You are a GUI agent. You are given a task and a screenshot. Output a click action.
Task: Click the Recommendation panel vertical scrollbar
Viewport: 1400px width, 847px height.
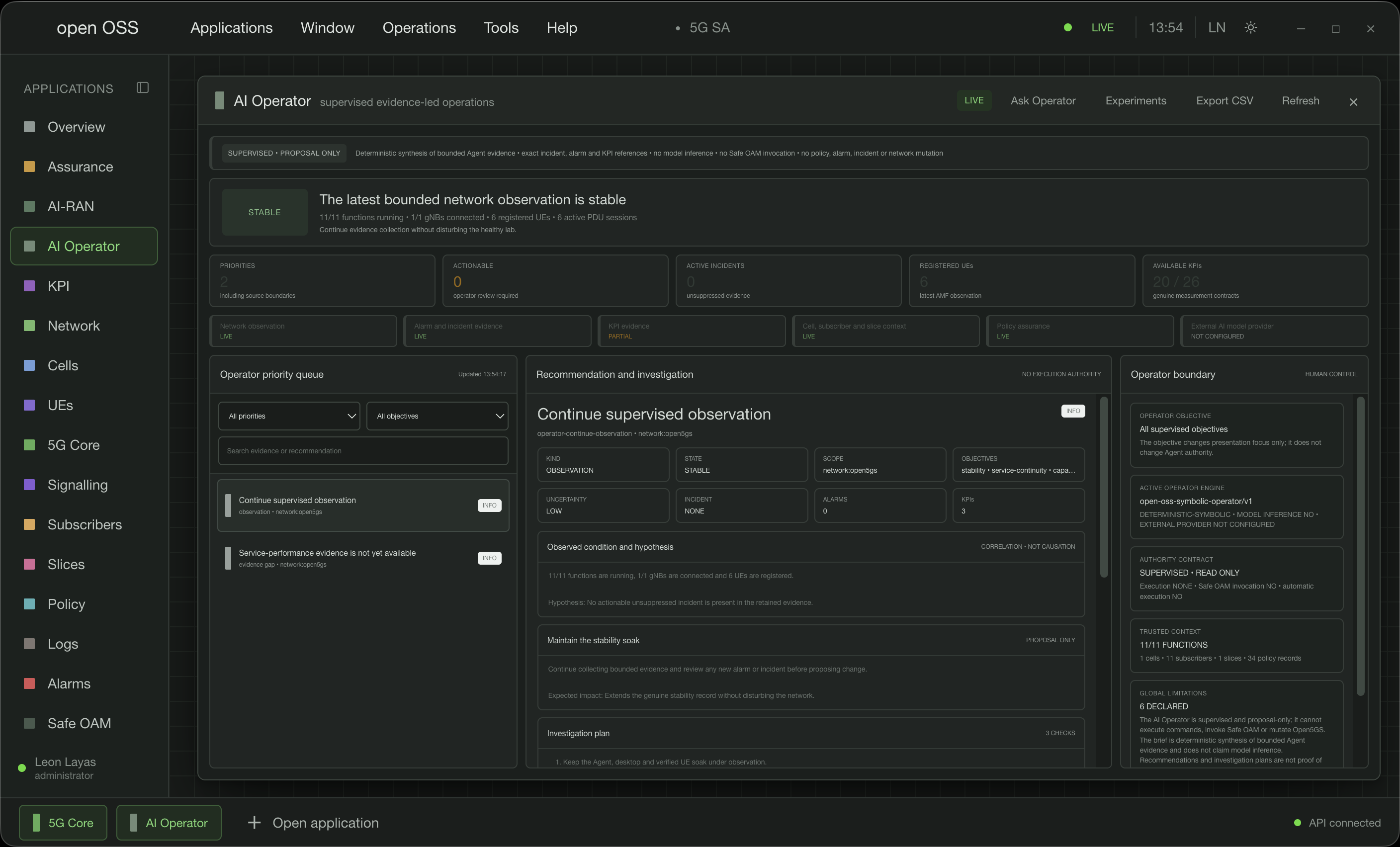1104,488
